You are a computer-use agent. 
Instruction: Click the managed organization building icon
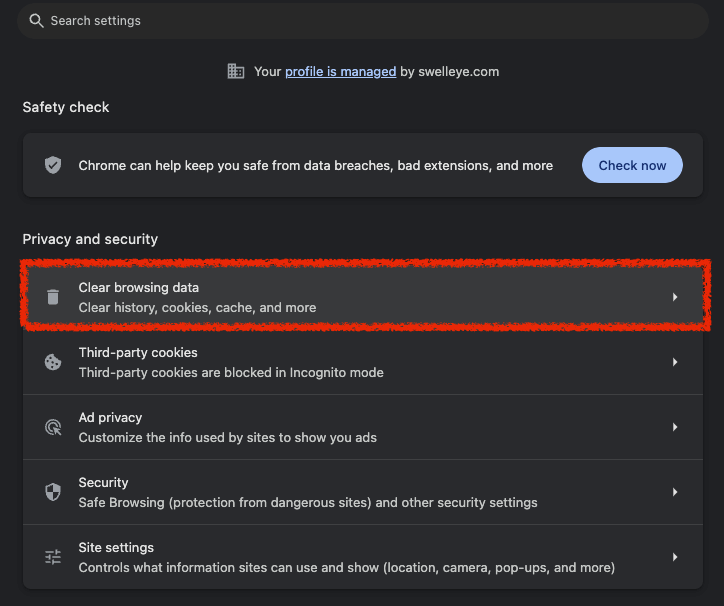pyautogui.click(x=236, y=71)
